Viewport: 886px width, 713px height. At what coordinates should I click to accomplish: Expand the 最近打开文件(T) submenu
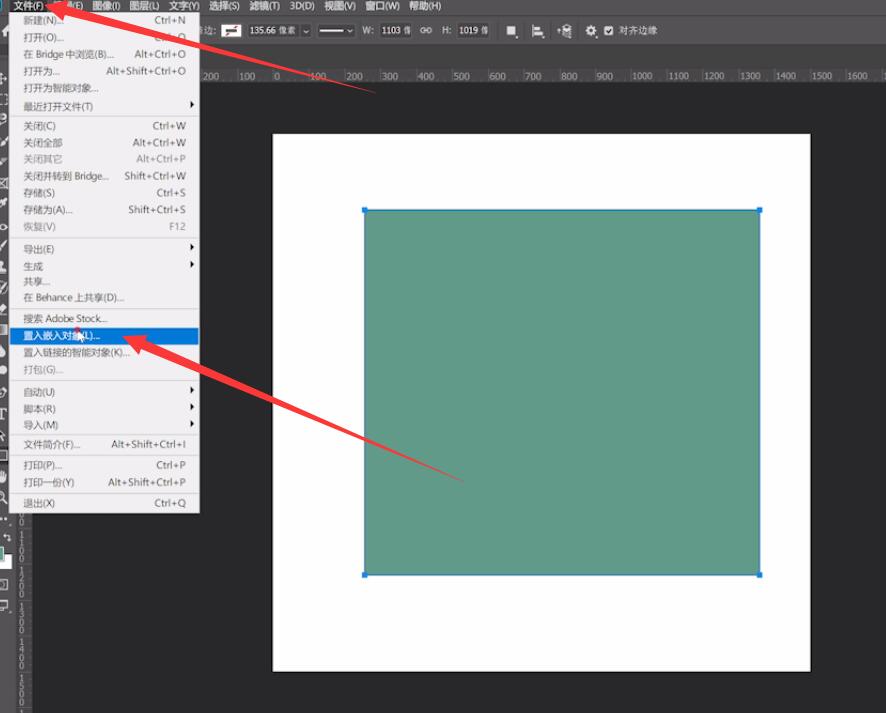click(x=105, y=106)
